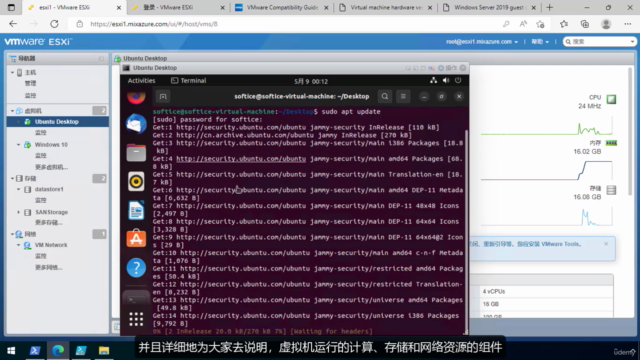
Task: Launch Thunderbird mail from the dock
Action: (x=136, y=124)
